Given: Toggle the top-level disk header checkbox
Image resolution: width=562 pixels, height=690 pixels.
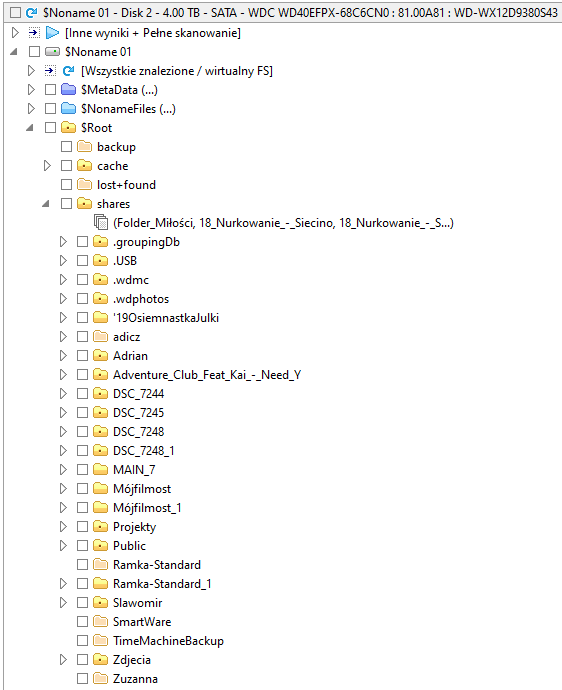Looking at the screenshot, I should pos(15,13).
